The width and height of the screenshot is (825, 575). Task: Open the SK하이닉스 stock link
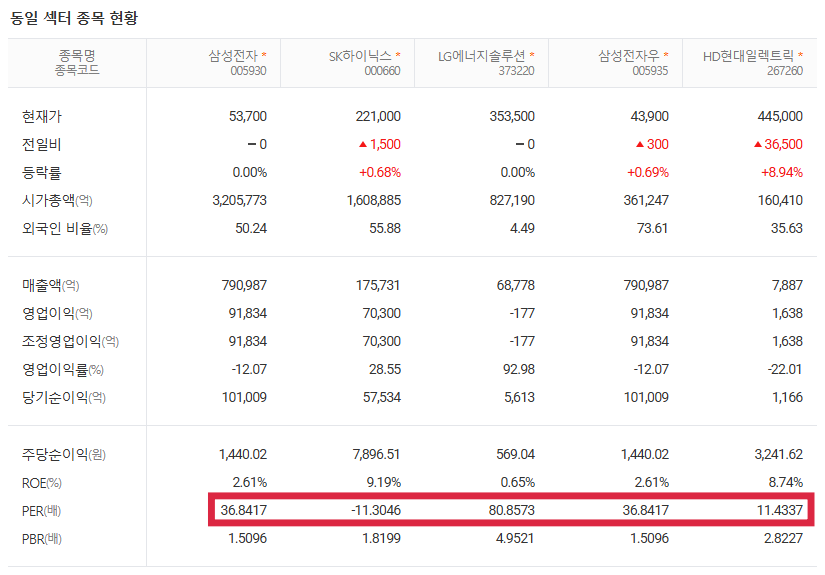click(x=360, y=56)
